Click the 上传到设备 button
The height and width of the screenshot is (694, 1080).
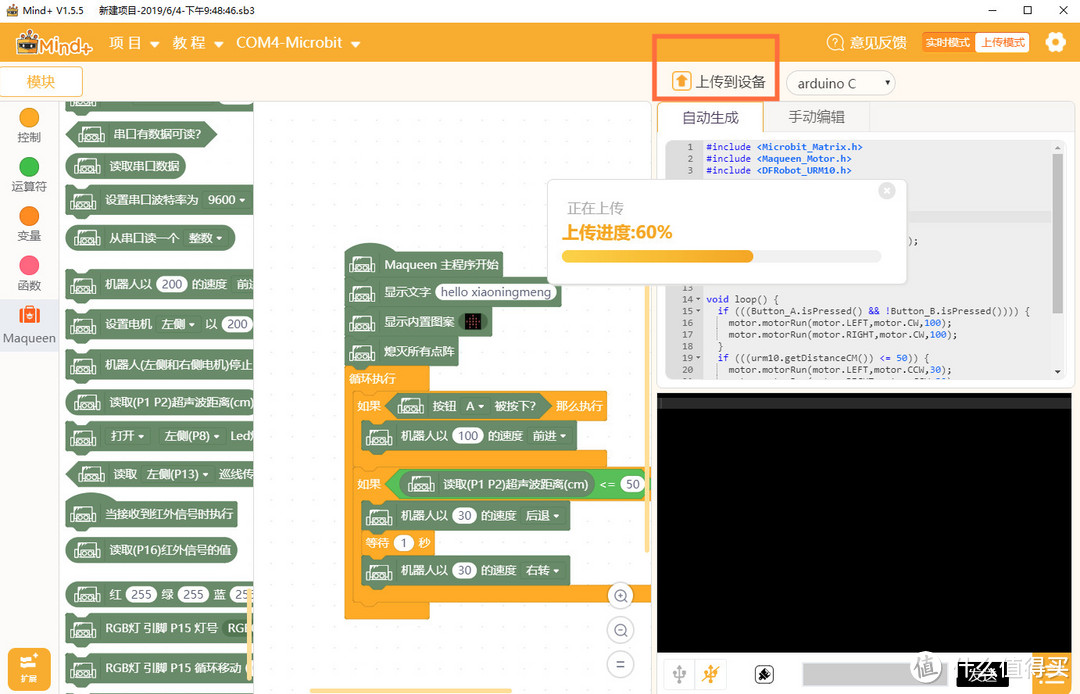tap(718, 82)
